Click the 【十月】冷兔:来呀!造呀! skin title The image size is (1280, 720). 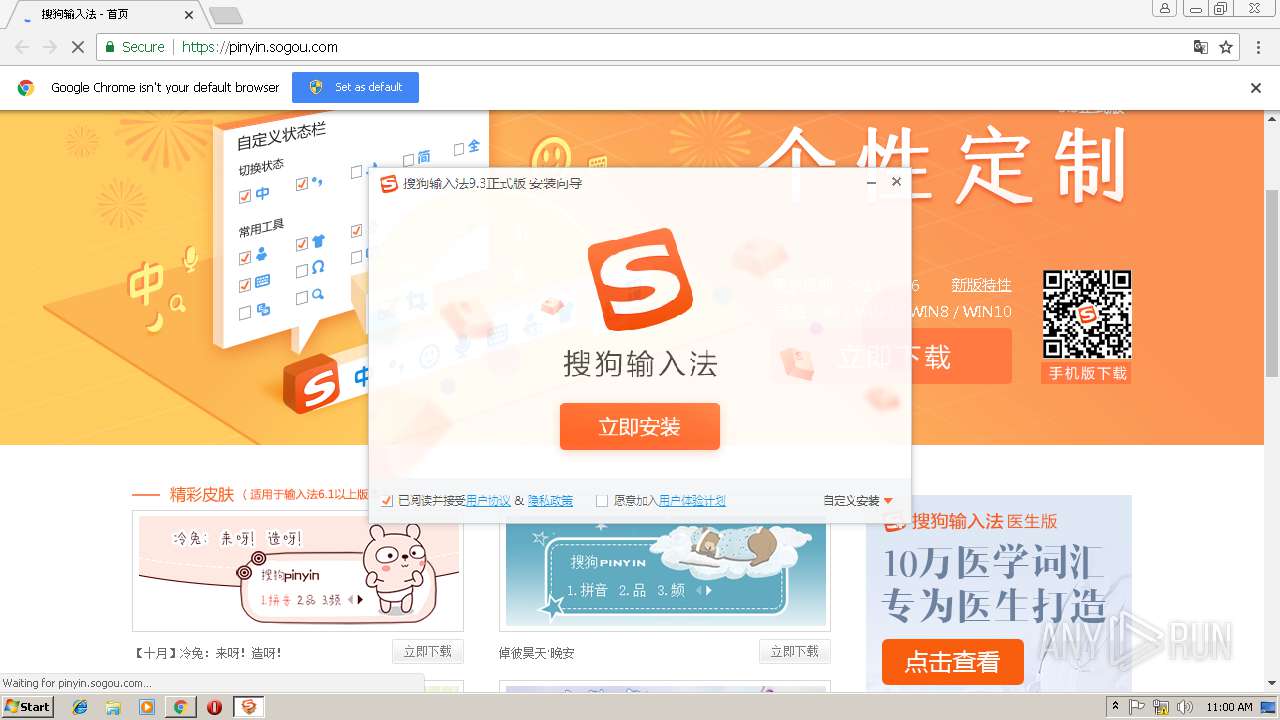[x=207, y=653]
